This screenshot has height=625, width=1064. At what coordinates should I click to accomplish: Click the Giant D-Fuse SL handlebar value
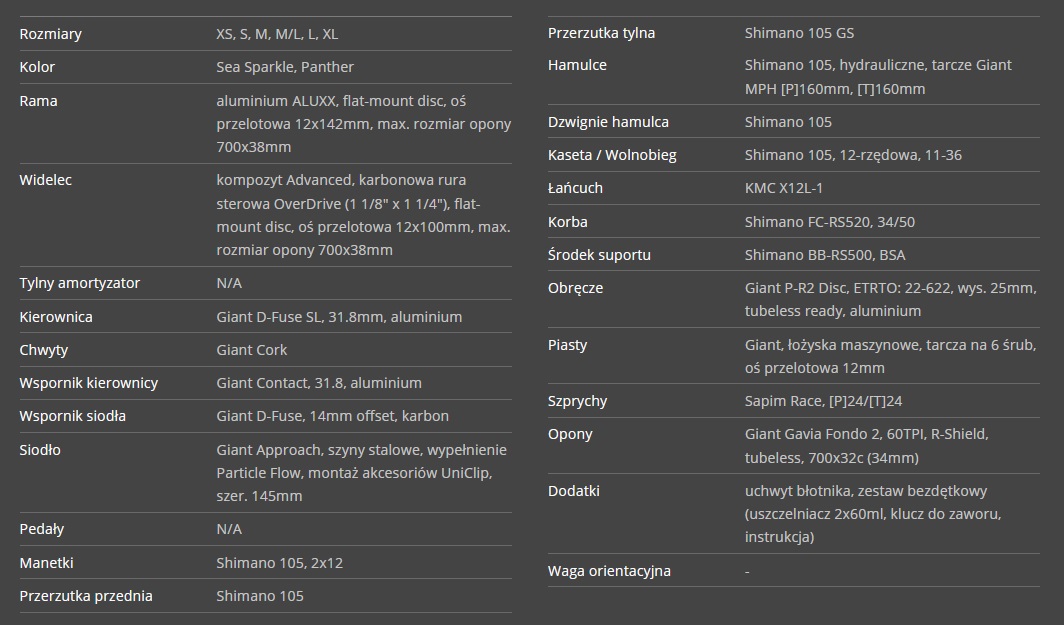tap(339, 317)
